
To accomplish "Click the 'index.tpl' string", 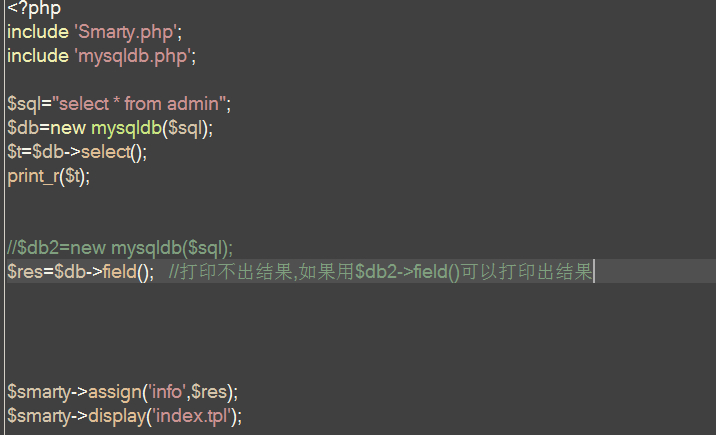I will (x=192, y=416).
